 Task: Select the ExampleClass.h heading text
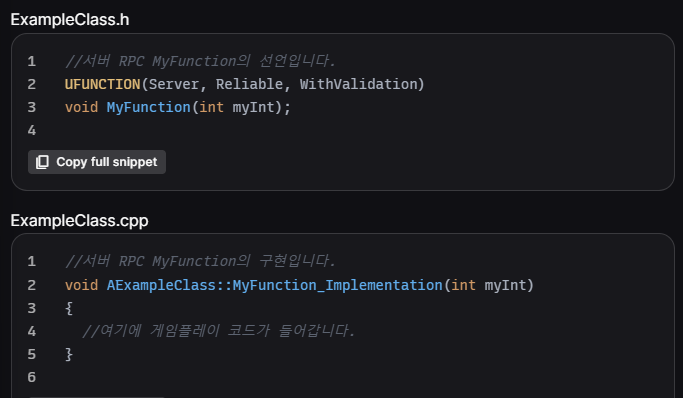[x=70, y=20]
